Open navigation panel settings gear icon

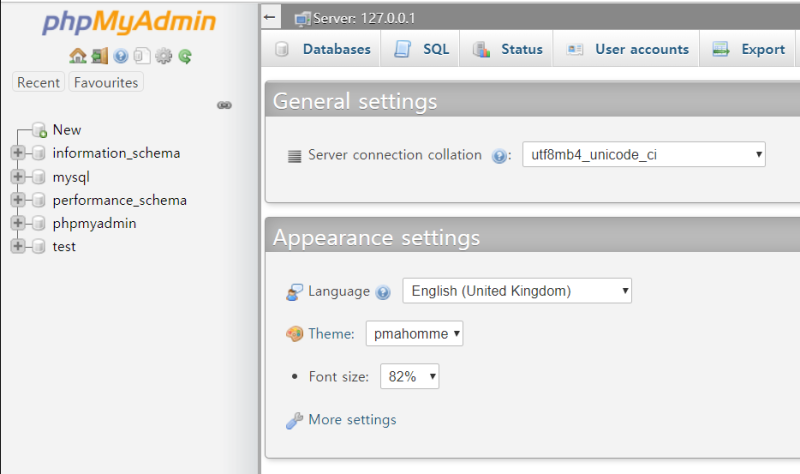[x=163, y=56]
